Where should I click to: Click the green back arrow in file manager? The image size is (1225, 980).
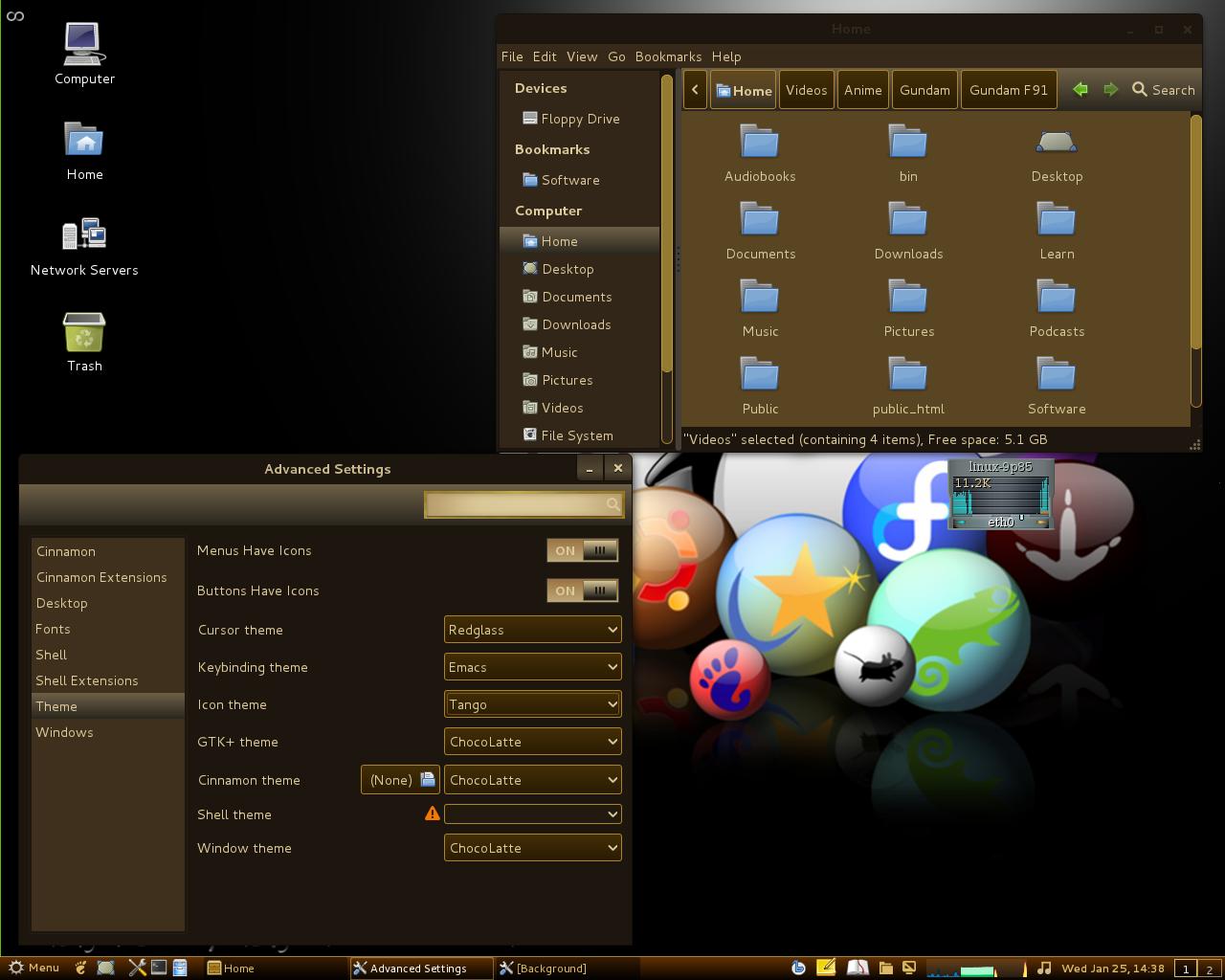tap(1080, 89)
